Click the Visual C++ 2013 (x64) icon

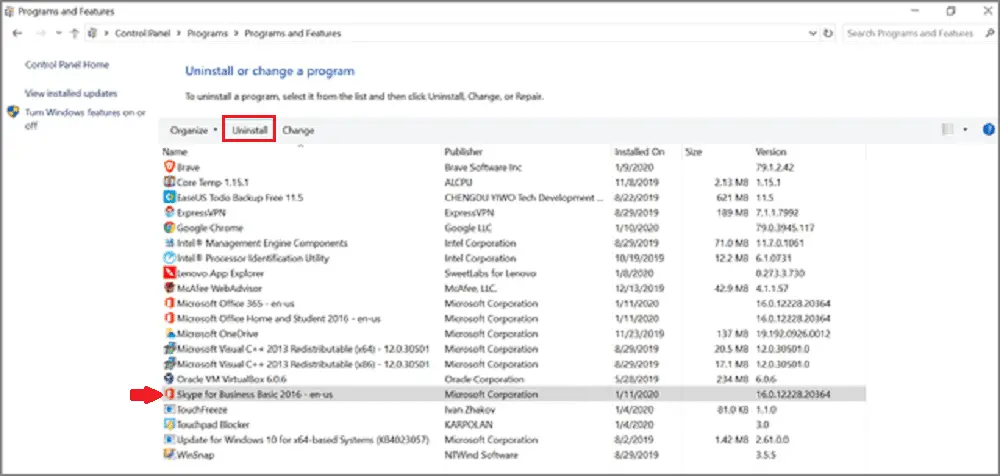[x=169, y=348]
